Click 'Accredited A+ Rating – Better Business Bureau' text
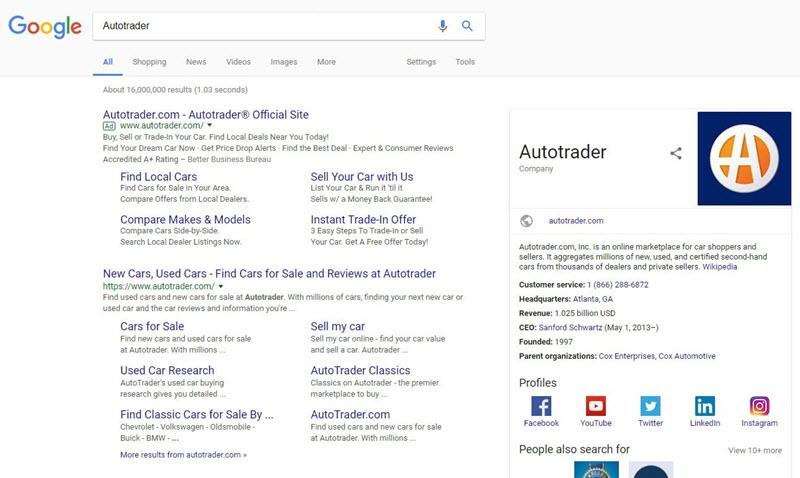The width and height of the screenshot is (800, 478). 187,159
